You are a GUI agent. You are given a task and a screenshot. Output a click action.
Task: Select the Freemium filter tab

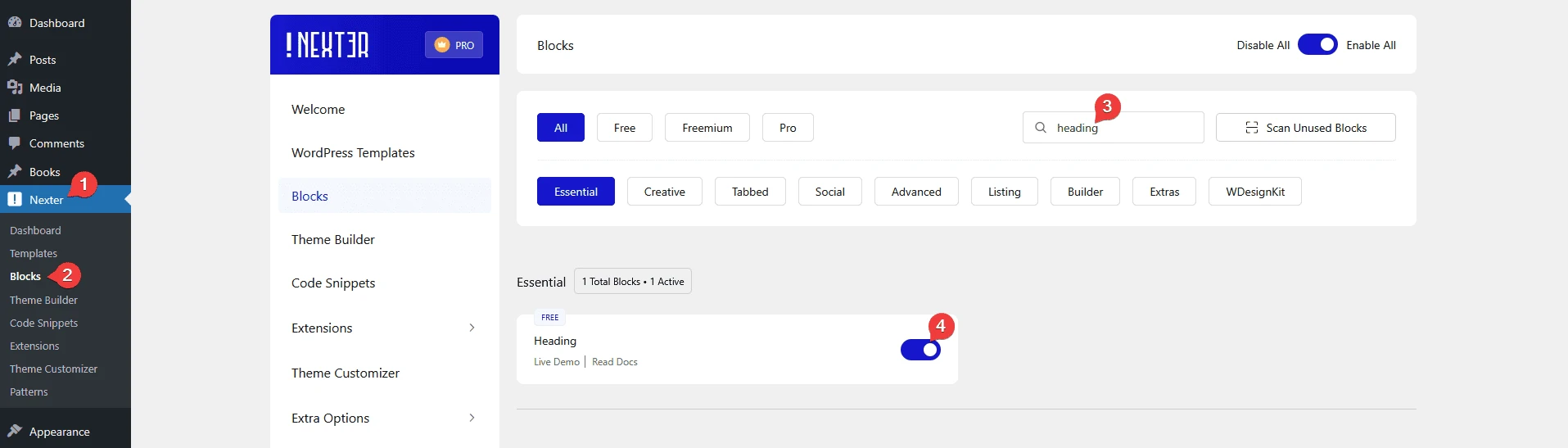[707, 128]
